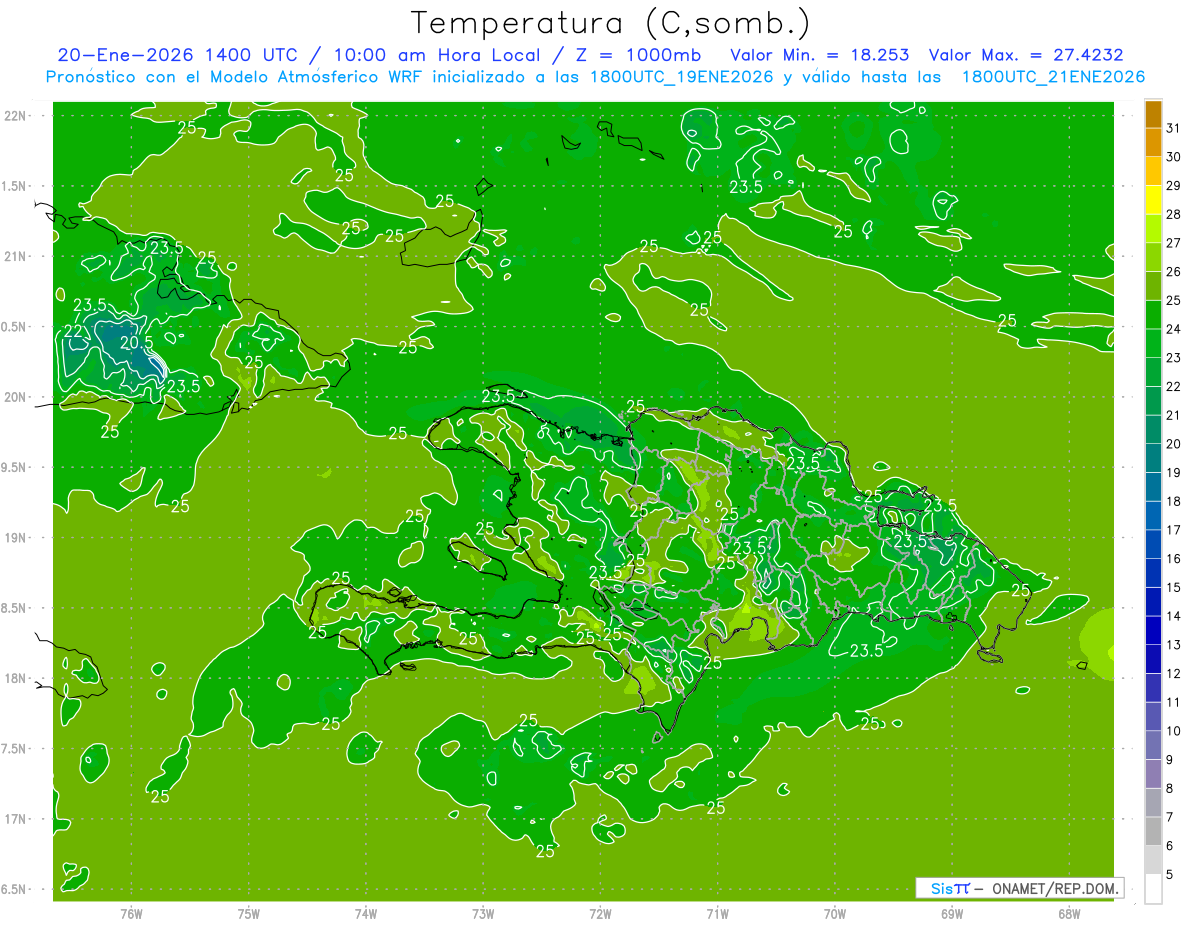Click the latitude label '22N'

[x=15, y=115]
